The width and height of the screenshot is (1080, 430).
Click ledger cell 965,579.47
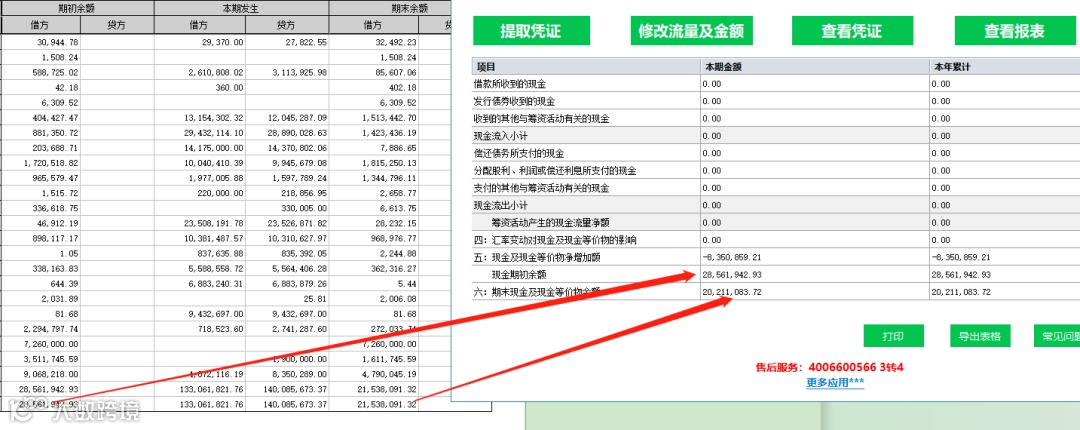55,178
